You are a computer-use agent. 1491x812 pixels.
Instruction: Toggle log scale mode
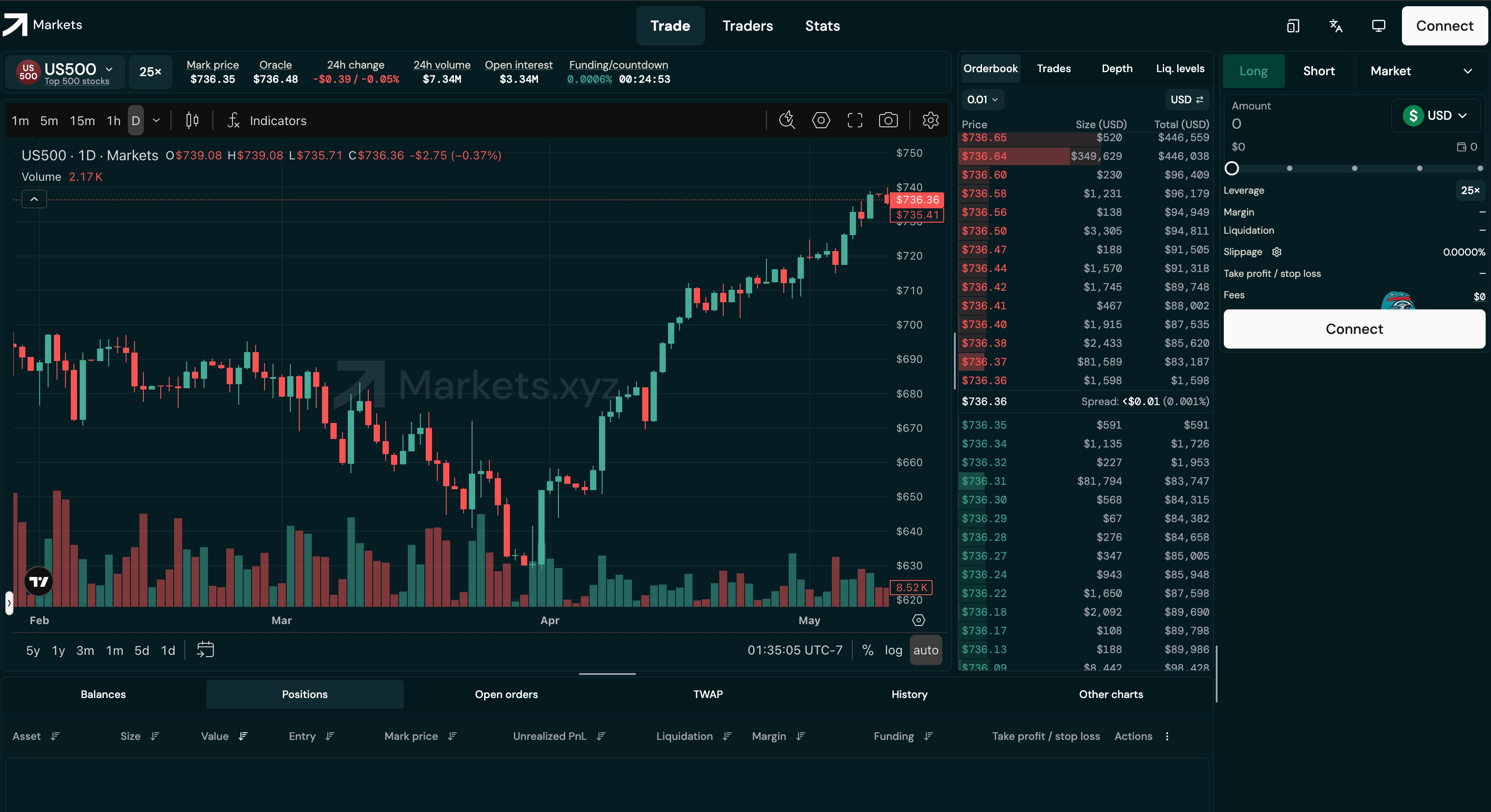(x=893, y=650)
